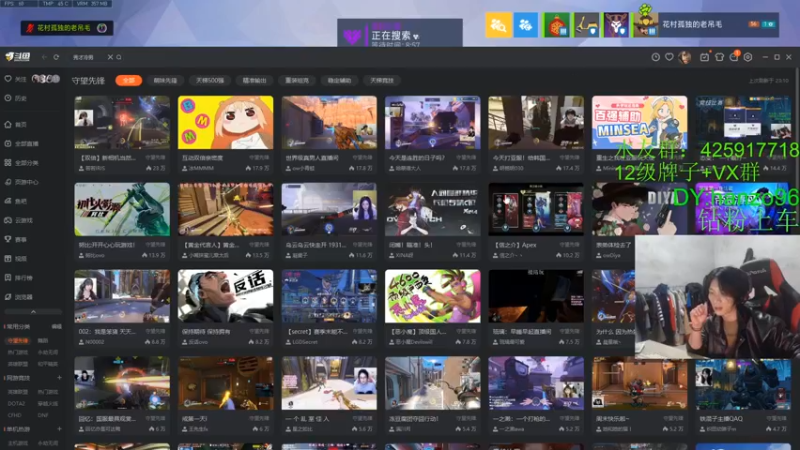Open 赛事 esports events in sidebar
This screenshot has width=800, height=450.
click(x=16, y=239)
